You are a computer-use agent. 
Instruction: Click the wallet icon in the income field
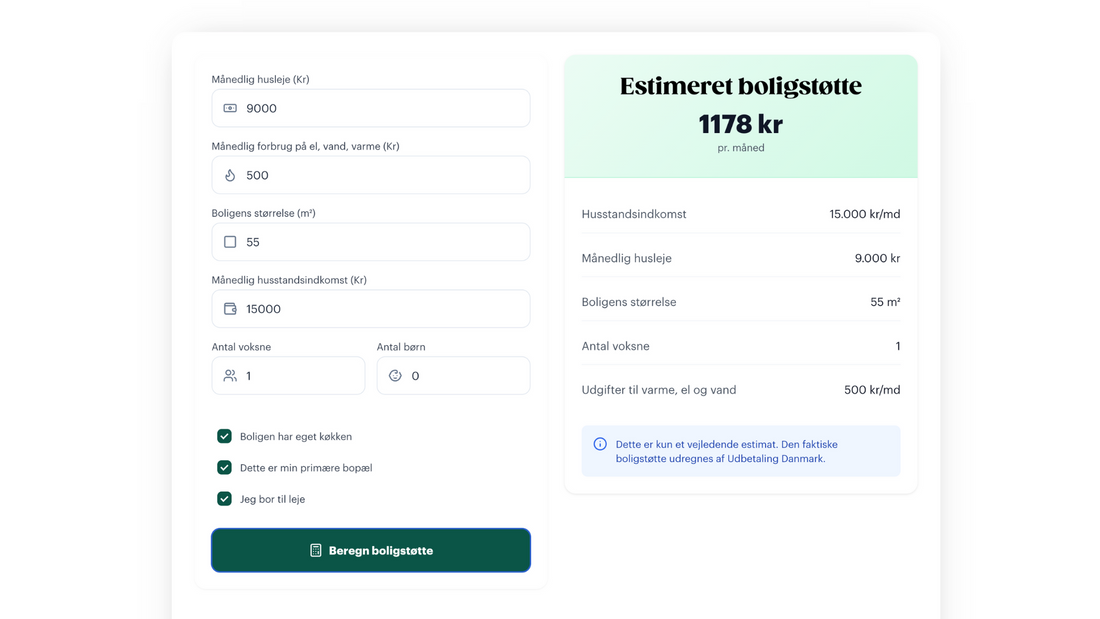(x=230, y=309)
